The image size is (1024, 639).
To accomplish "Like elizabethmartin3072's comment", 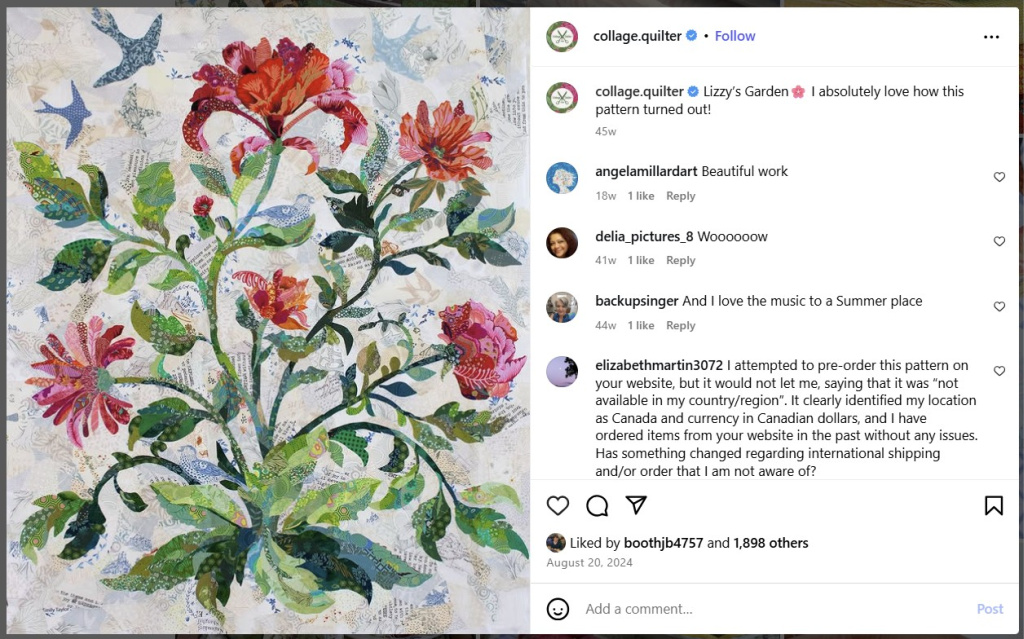I will point(999,370).
